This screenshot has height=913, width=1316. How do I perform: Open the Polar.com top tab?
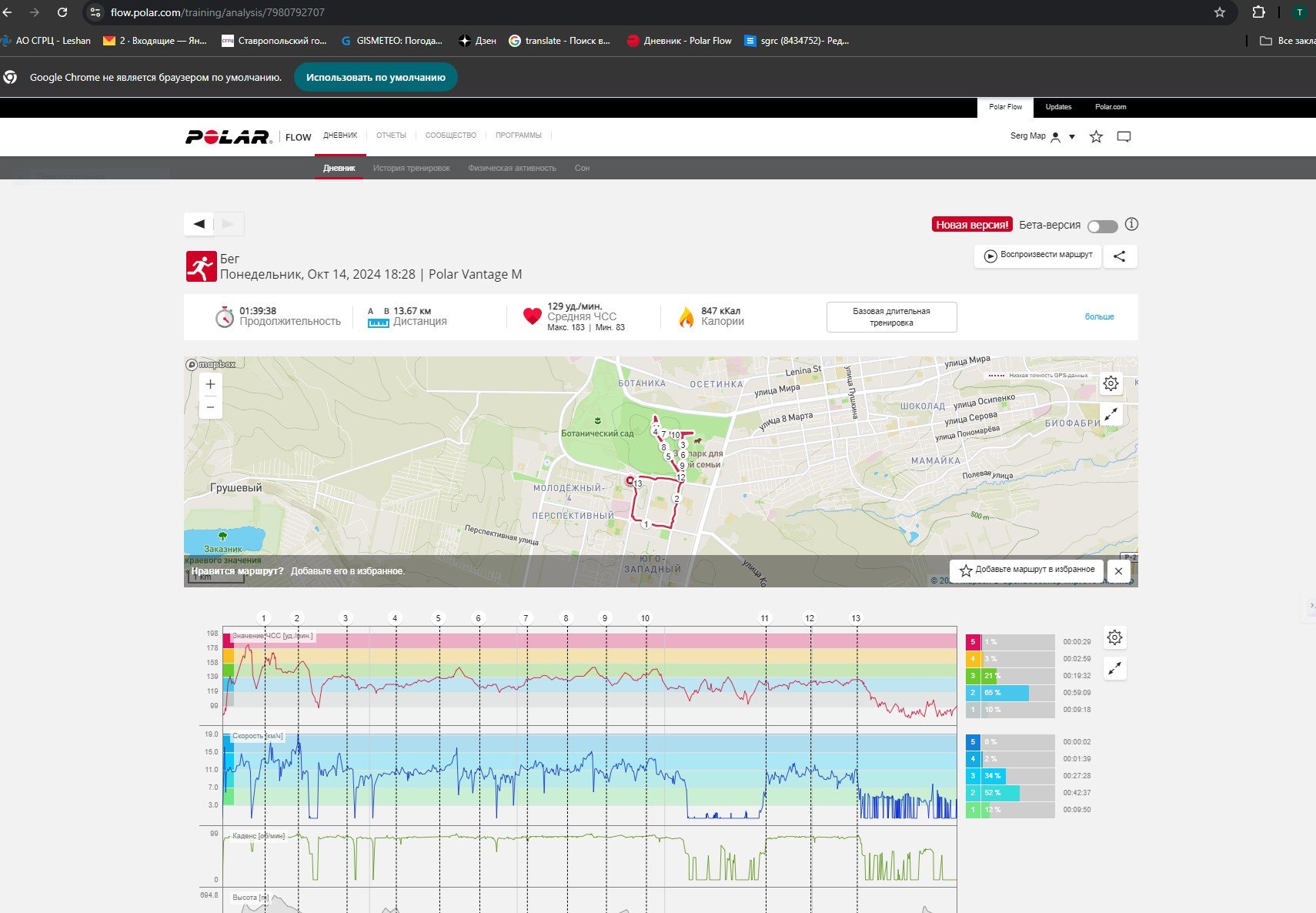[1111, 107]
